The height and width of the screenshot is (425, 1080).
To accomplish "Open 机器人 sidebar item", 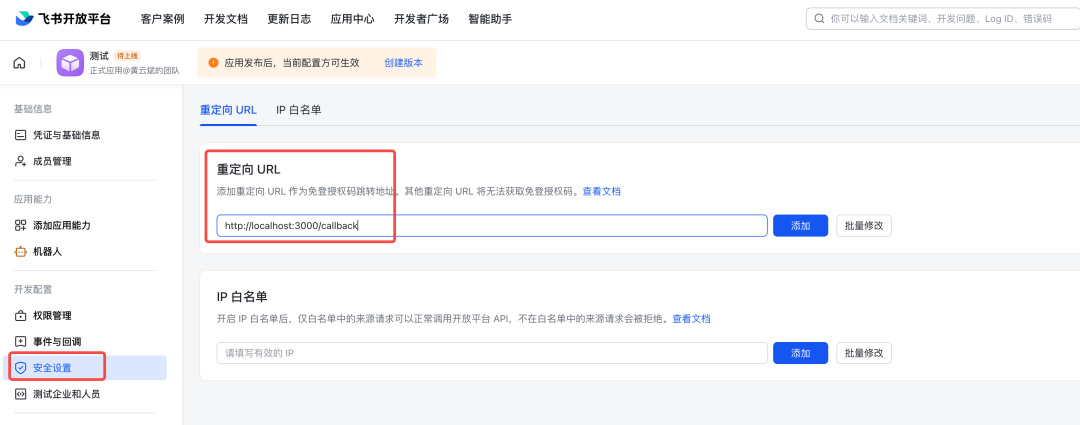I will click(48, 251).
